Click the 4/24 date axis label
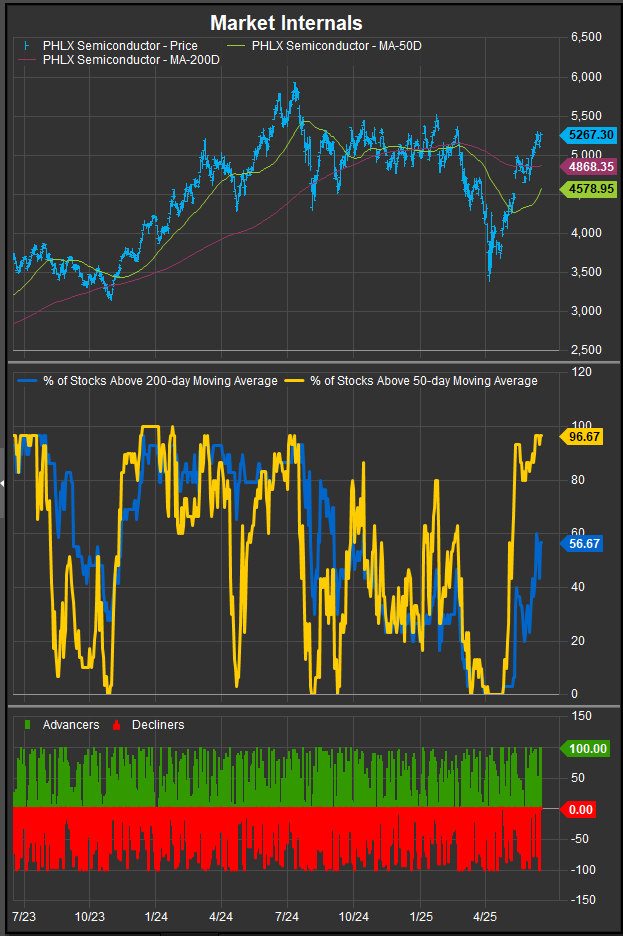Screen dimensions: 623x936 coord(221,916)
